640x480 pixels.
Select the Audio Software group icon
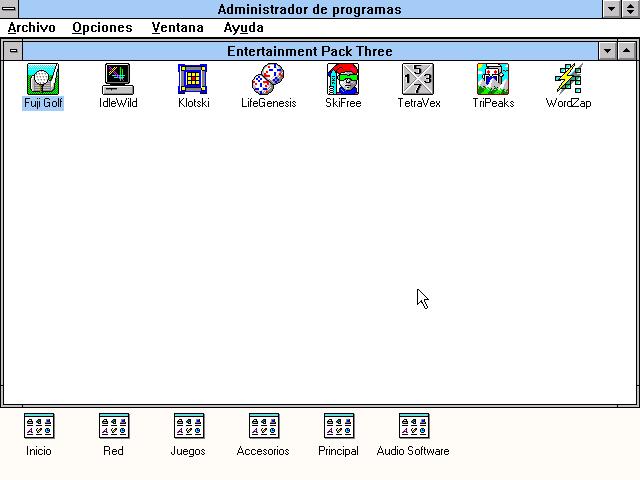coord(414,426)
